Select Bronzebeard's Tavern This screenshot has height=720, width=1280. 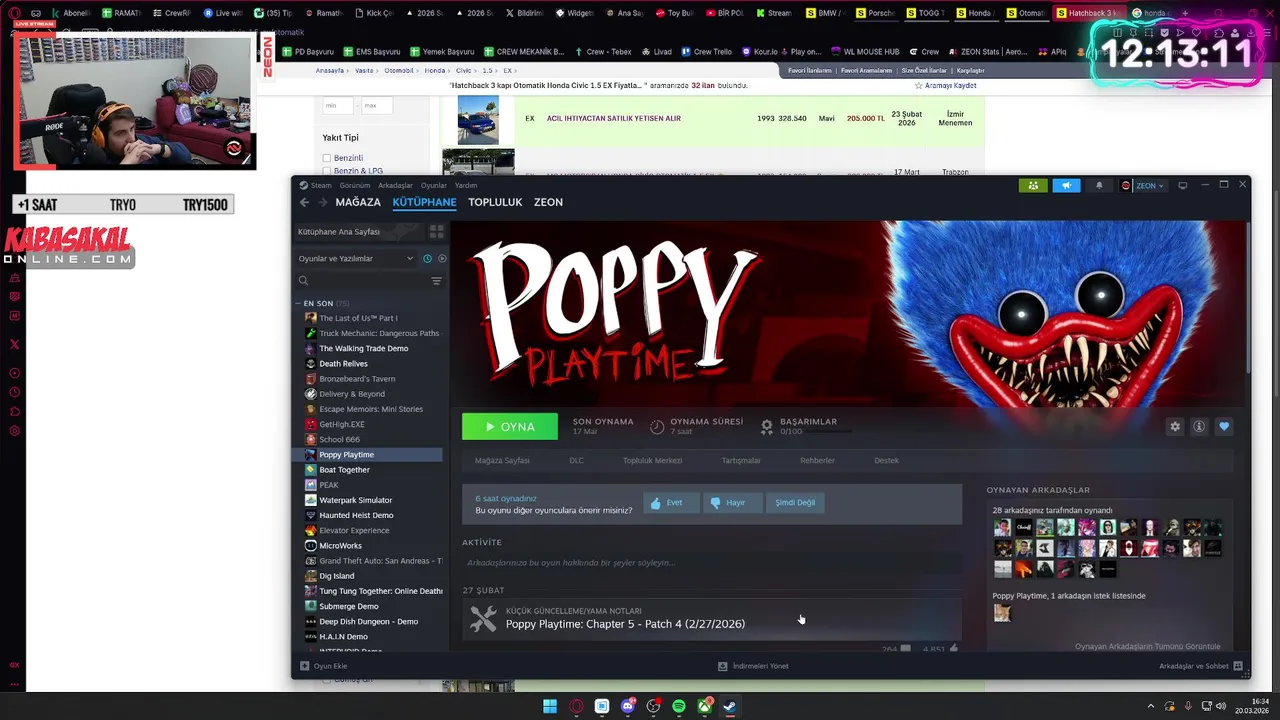pos(357,379)
